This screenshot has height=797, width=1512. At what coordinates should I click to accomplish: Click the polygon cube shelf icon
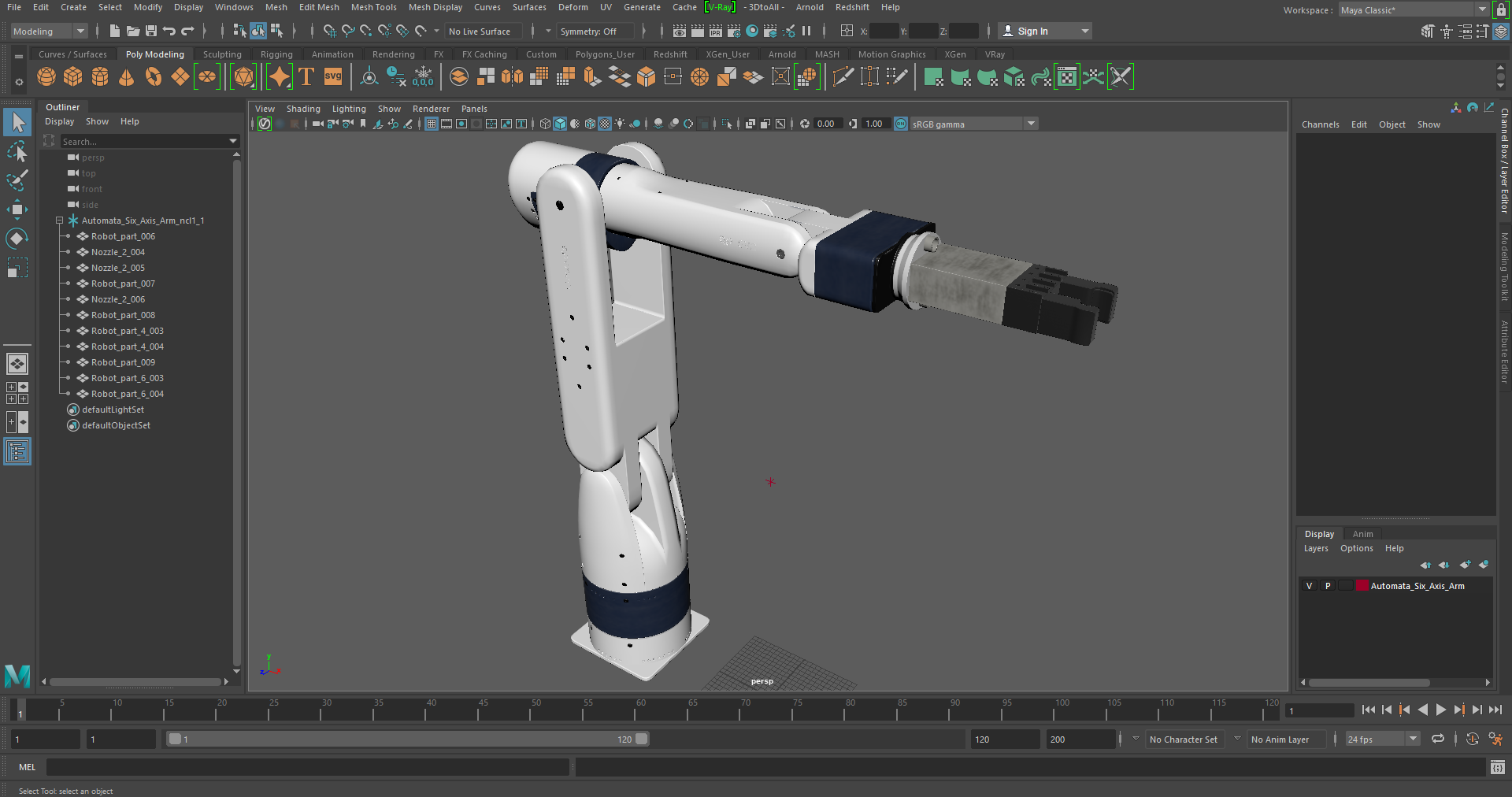tap(73, 76)
